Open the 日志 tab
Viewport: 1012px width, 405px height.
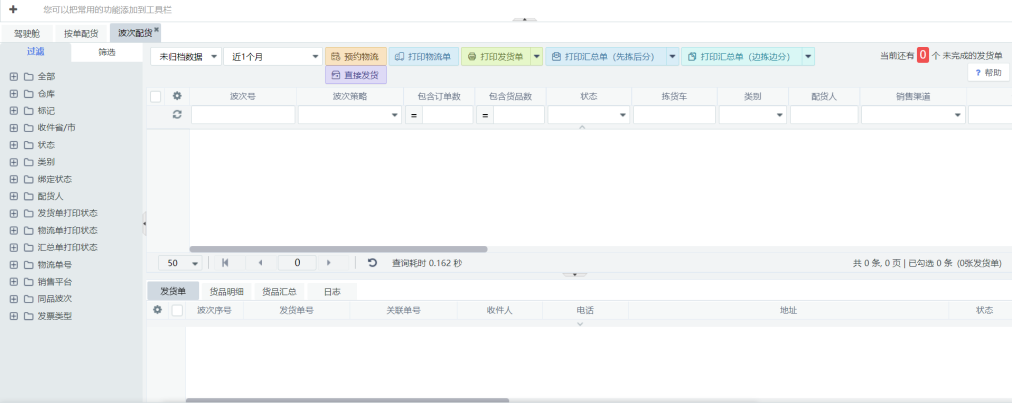pyautogui.click(x=332, y=291)
